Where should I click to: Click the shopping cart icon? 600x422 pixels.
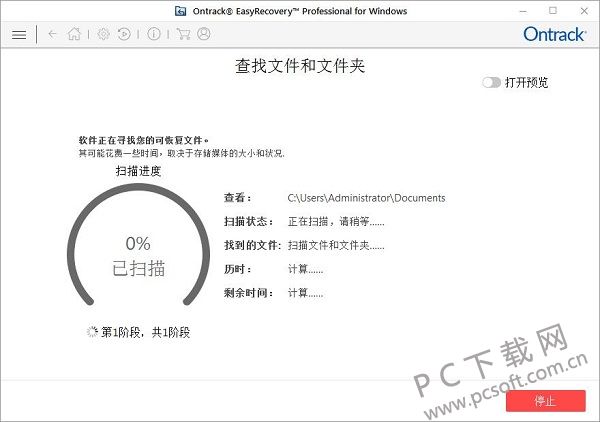click(x=183, y=34)
